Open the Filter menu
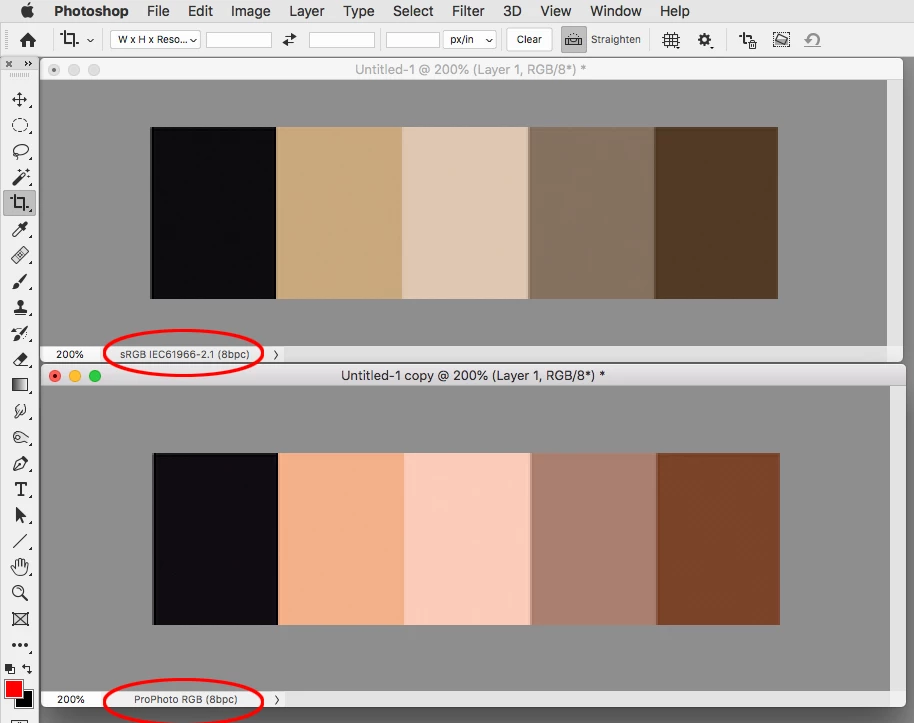The height and width of the screenshot is (723, 914). (x=468, y=11)
